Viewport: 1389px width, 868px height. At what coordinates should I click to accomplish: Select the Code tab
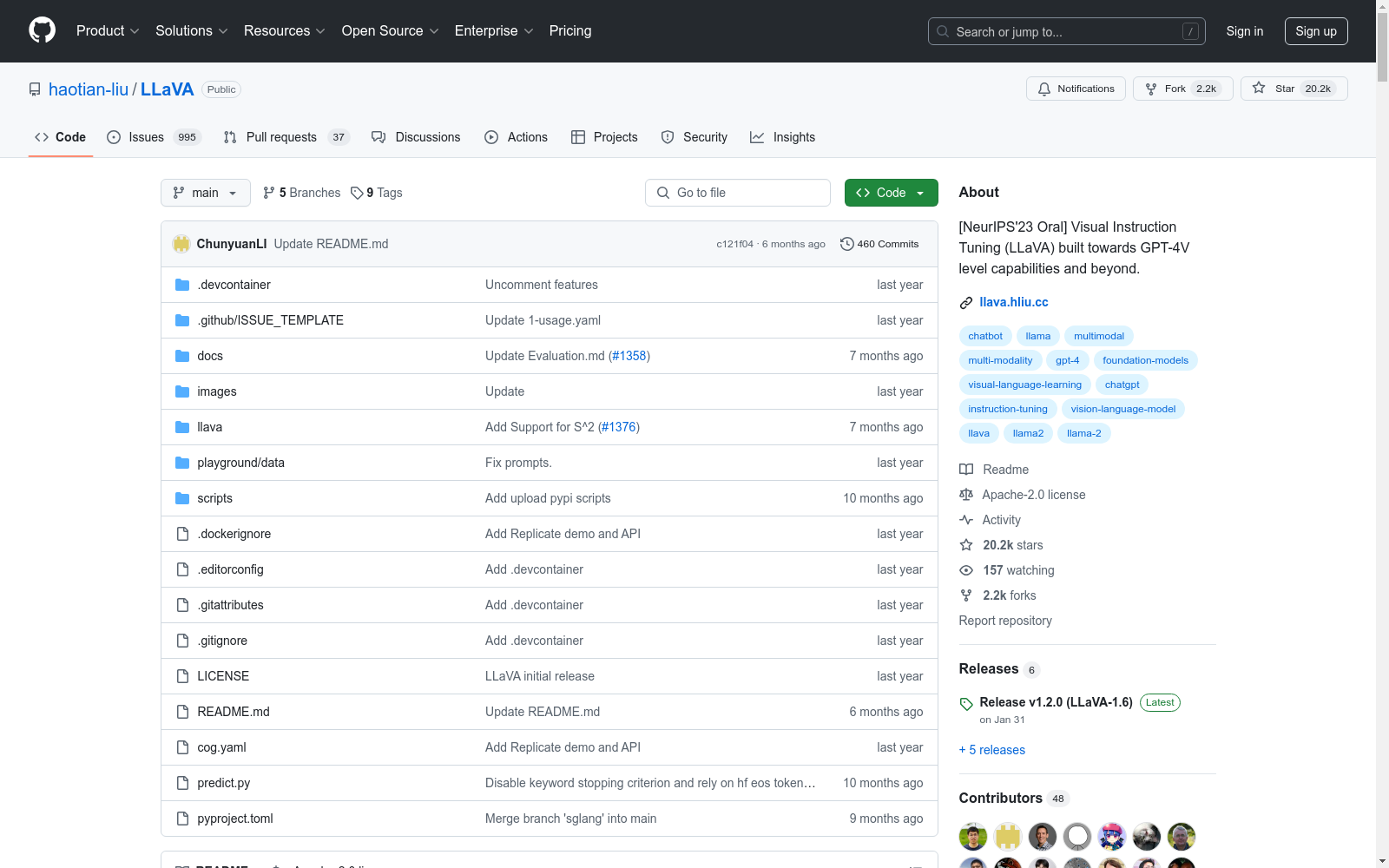point(61,137)
